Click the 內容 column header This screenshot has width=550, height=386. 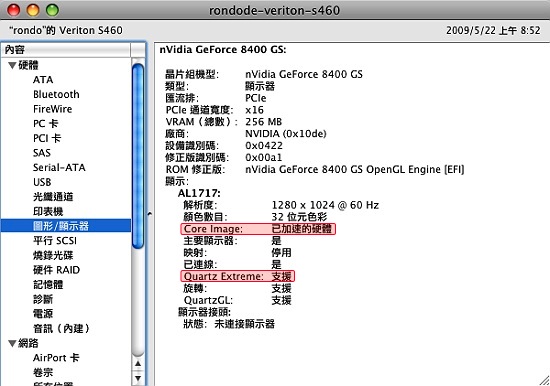(x=66, y=50)
